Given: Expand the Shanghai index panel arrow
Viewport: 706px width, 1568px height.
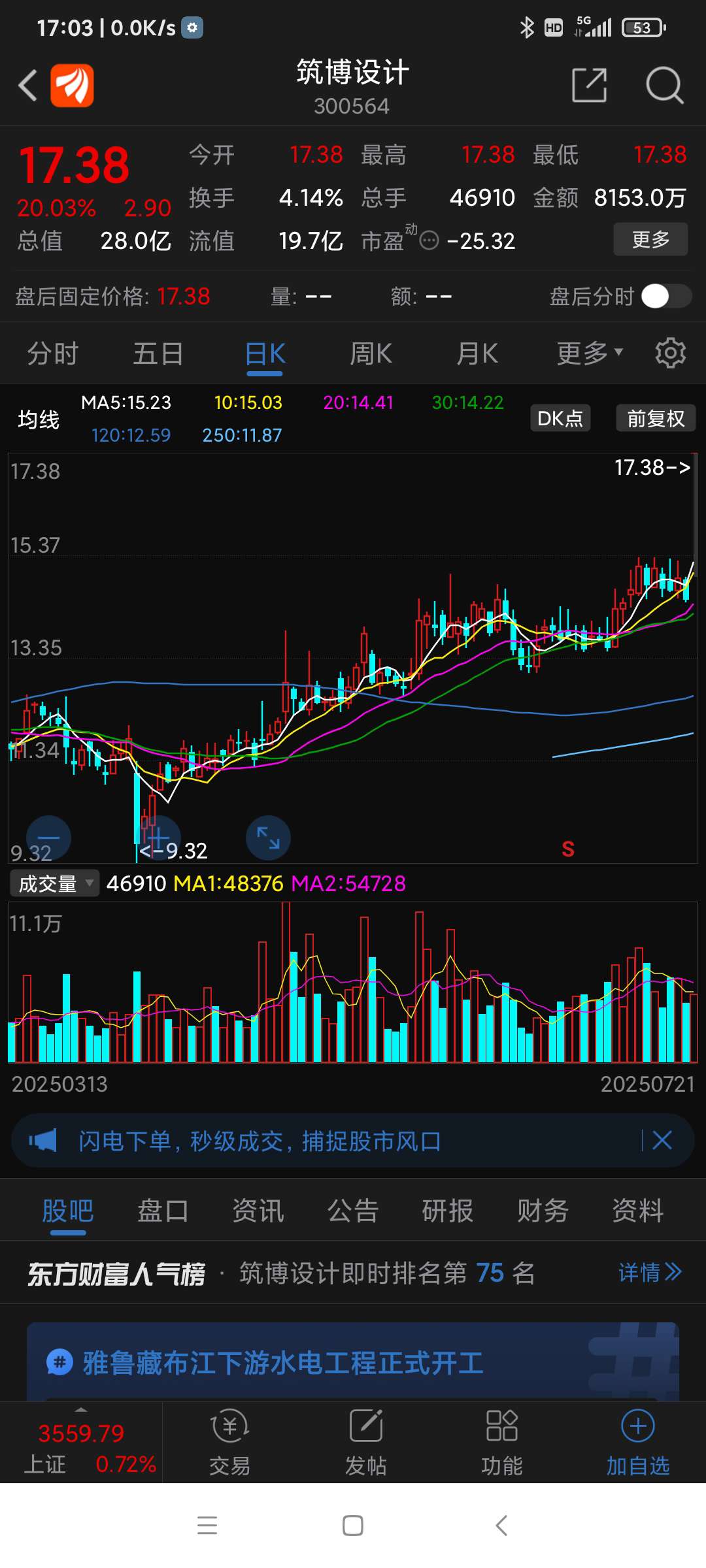Looking at the screenshot, I should coord(81,1410).
